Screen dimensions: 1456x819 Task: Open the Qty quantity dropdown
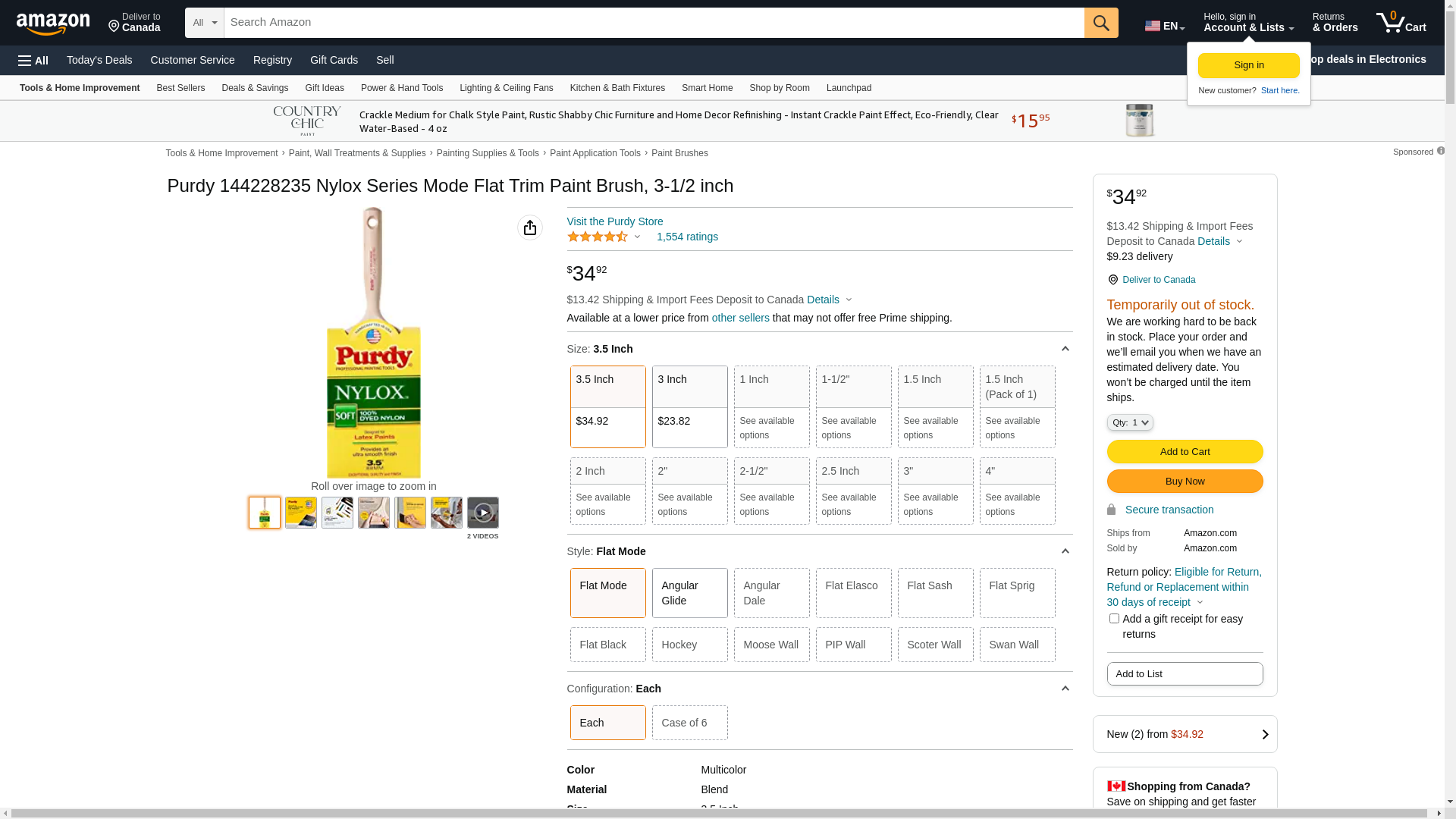point(1129,422)
